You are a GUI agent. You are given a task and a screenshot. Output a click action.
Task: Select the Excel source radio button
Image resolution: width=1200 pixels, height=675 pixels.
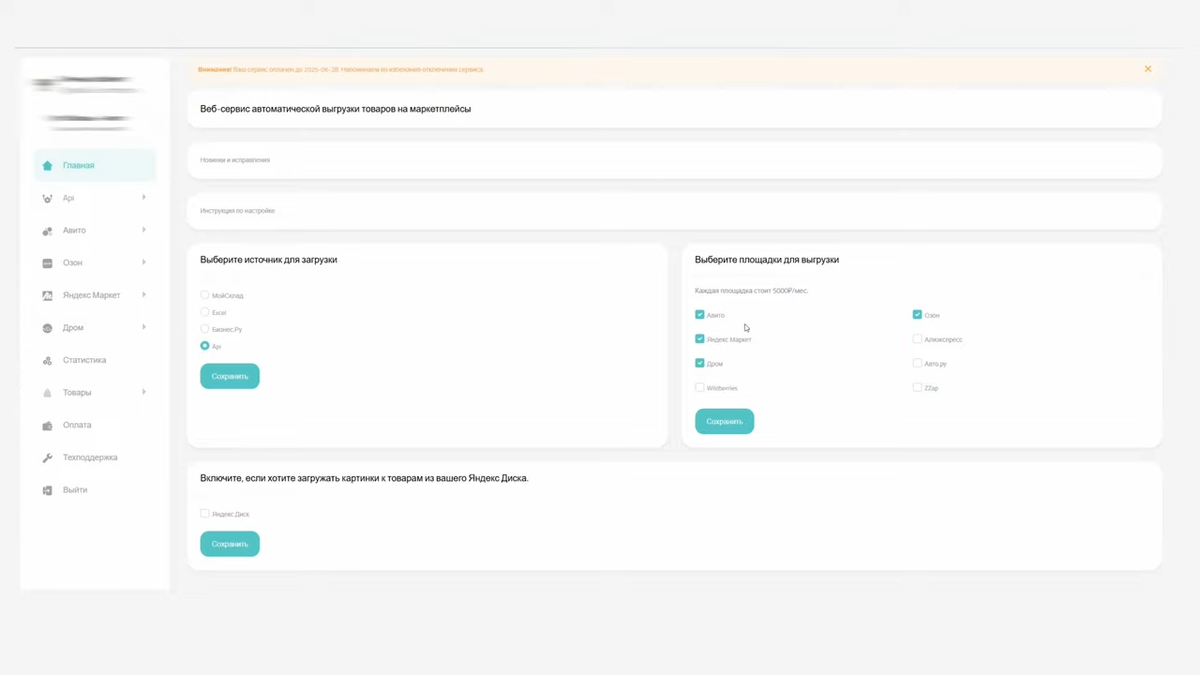click(205, 312)
